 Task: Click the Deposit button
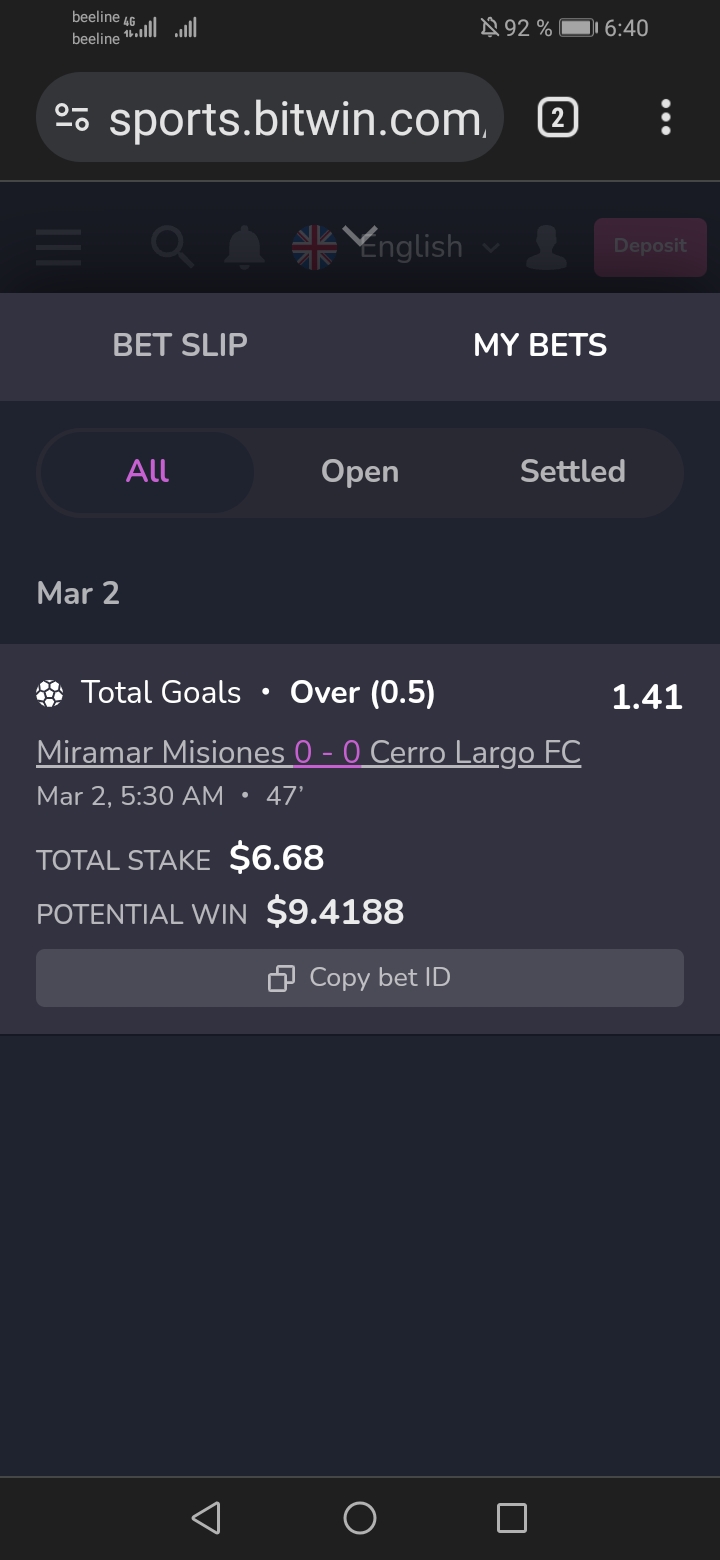(650, 246)
